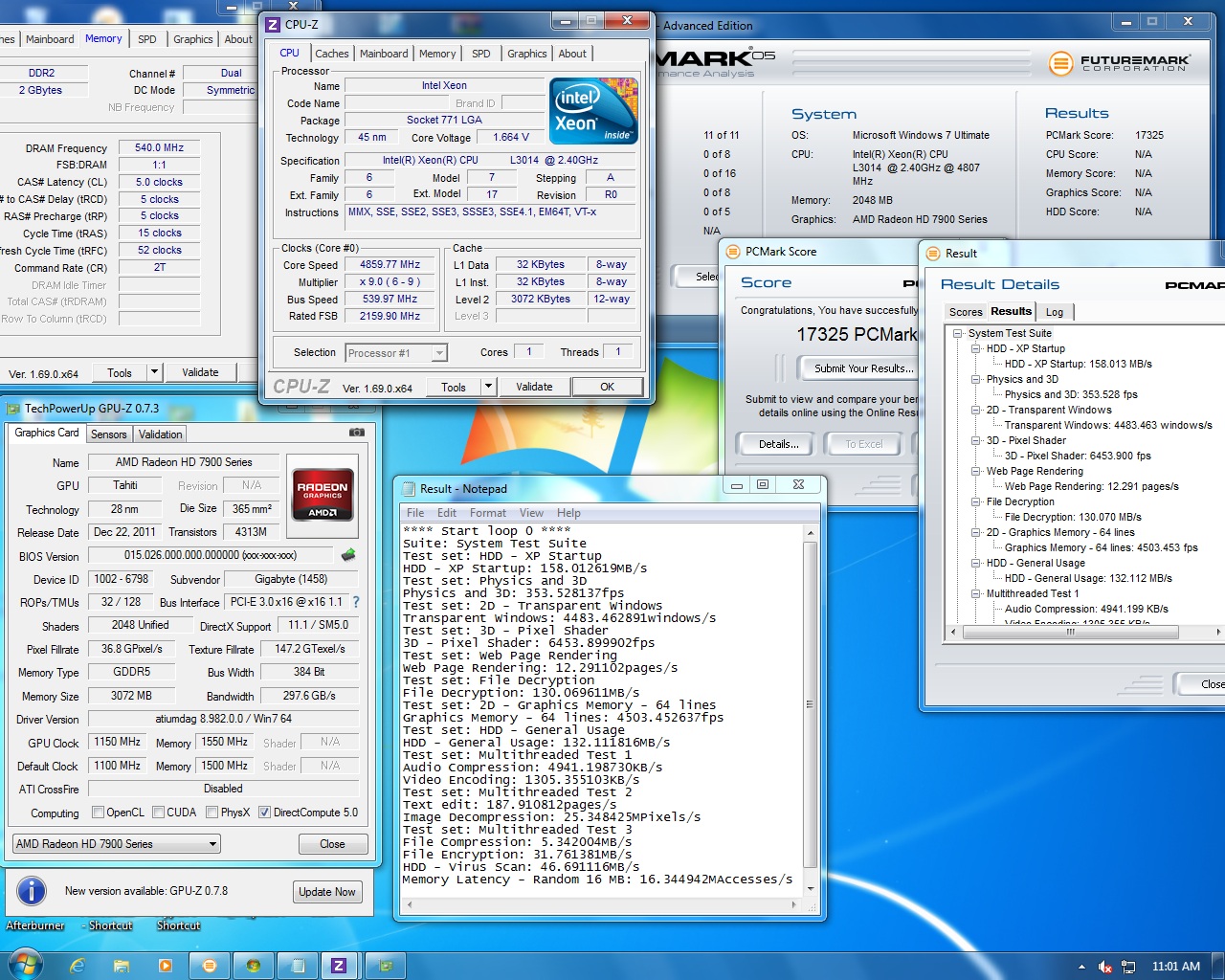This screenshot has height=980, width=1225.
Task: Click Notepad horizontal scroll right arrow
Action: (x=793, y=904)
